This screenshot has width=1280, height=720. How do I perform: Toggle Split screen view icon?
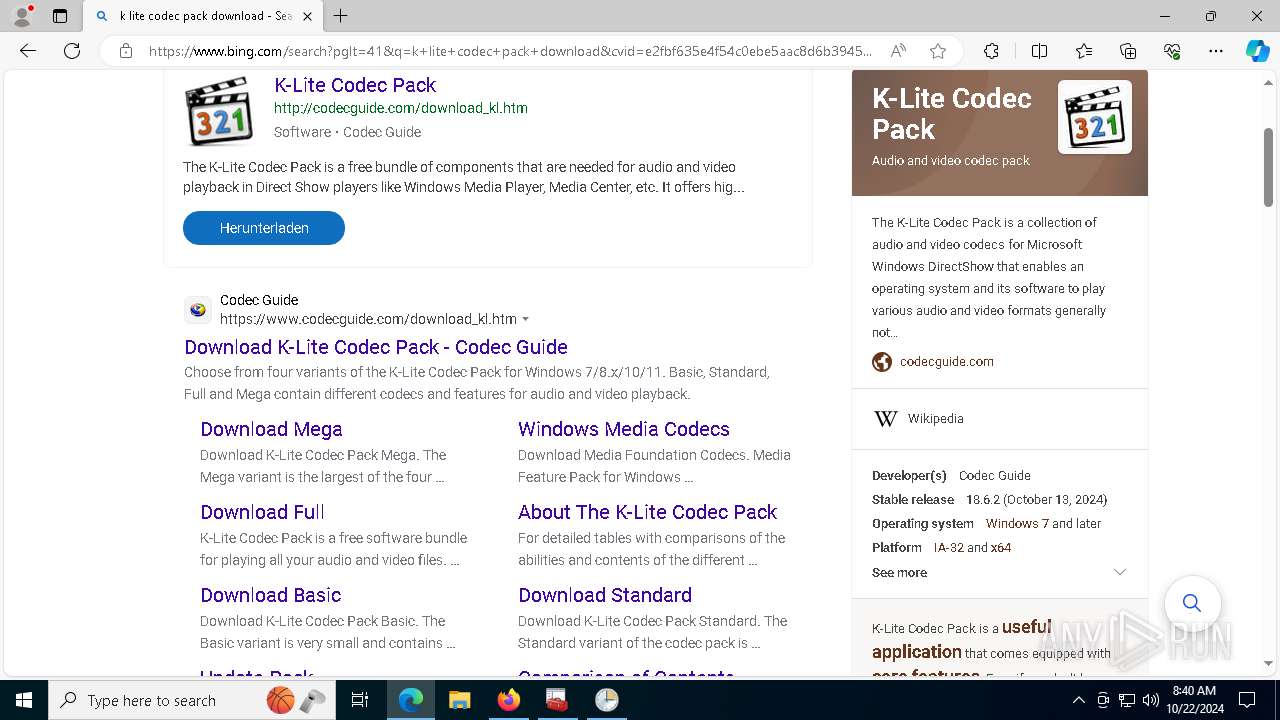pyautogui.click(x=1039, y=51)
